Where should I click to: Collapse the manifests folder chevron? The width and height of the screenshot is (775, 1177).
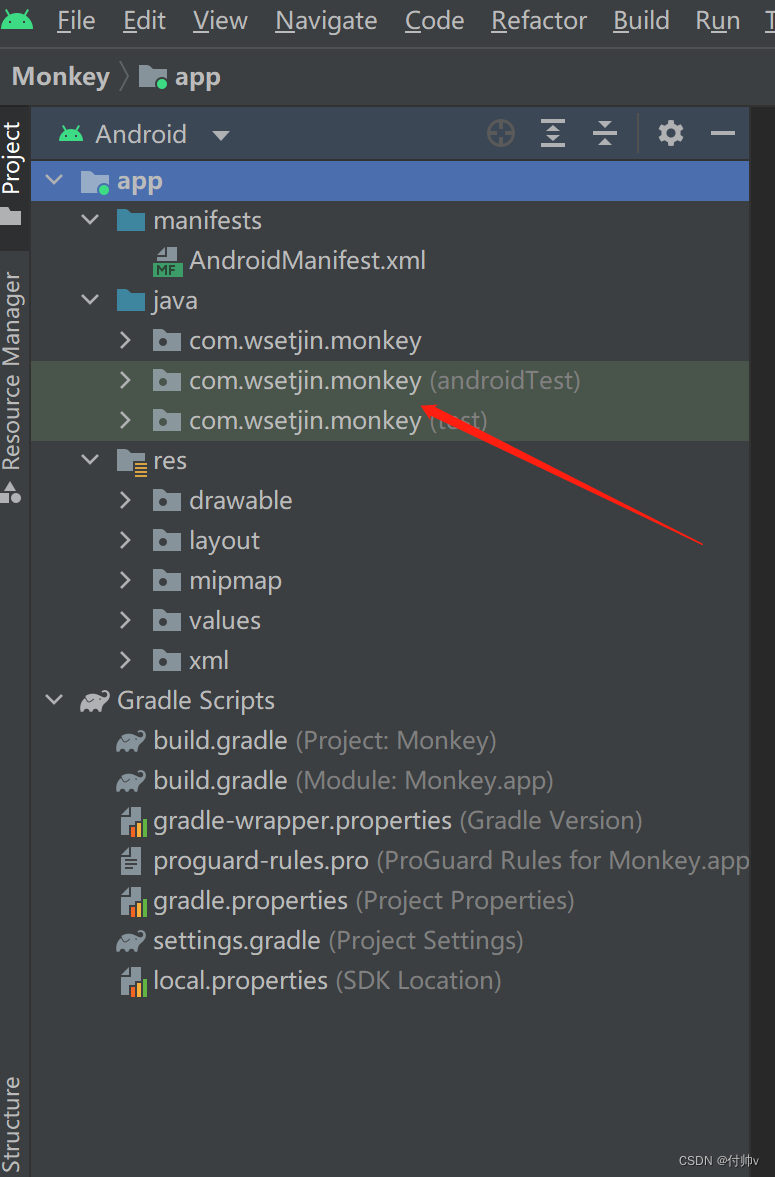point(90,220)
